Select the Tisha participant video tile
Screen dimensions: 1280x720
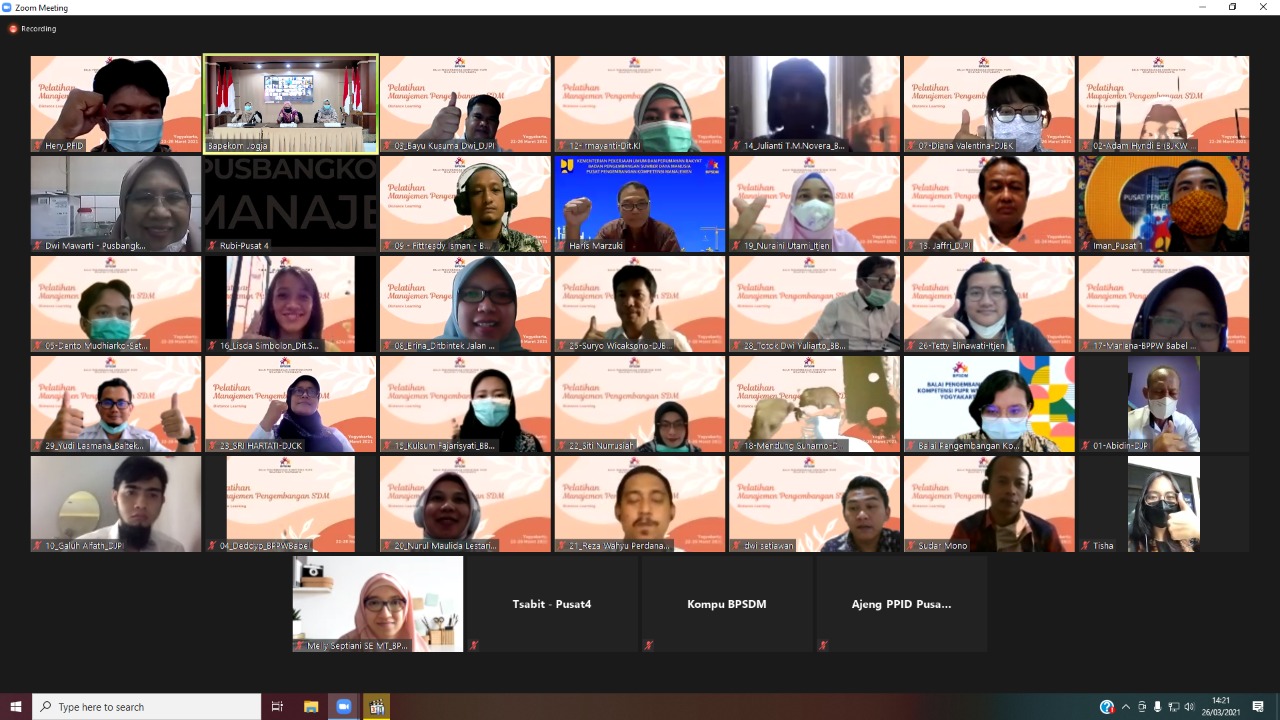[1163, 504]
